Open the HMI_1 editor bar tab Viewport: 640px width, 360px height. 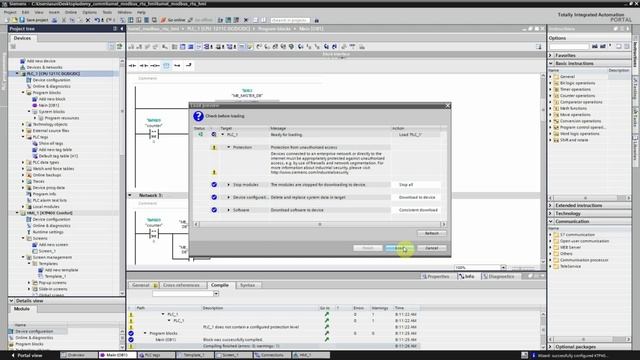(310, 355)
